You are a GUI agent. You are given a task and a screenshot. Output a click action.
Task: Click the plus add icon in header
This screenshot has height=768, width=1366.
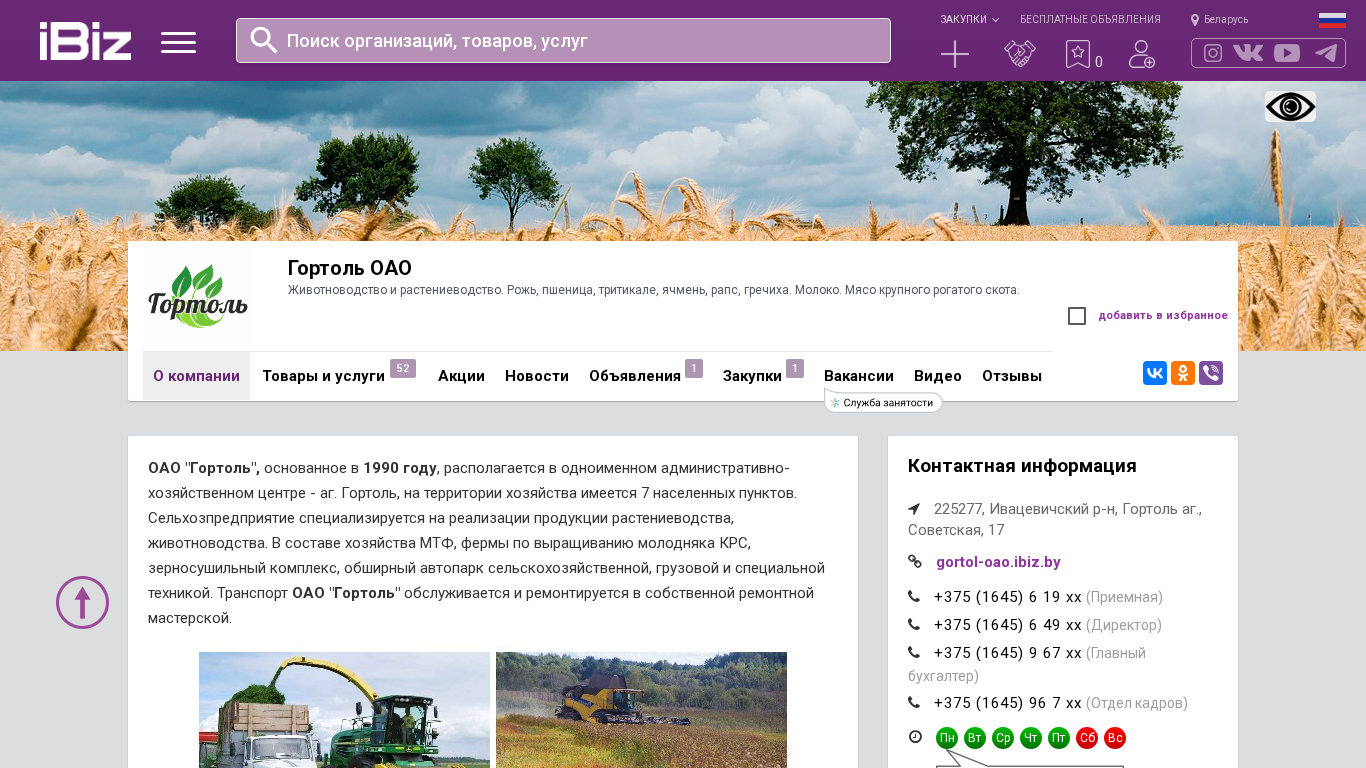(x=955, y=54)
